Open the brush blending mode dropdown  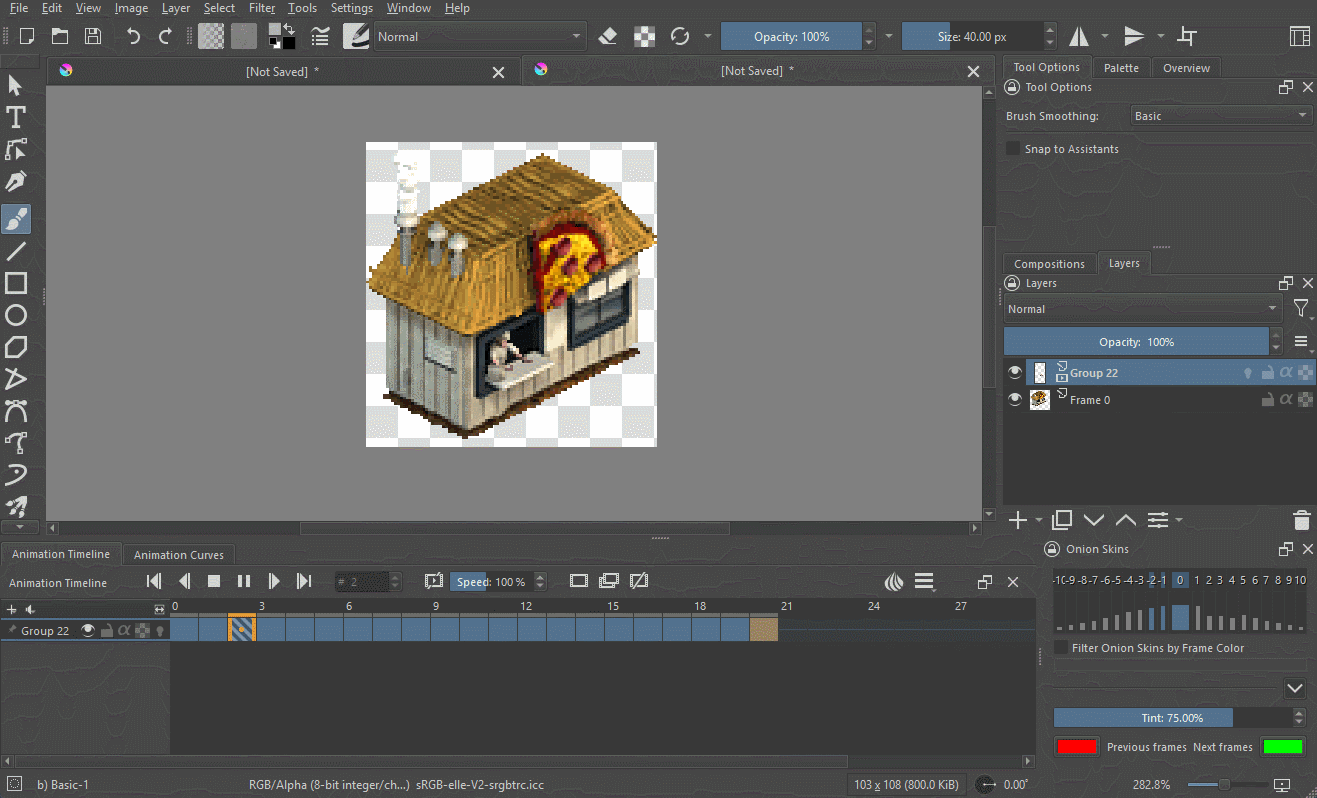click(x=480, y=37)
